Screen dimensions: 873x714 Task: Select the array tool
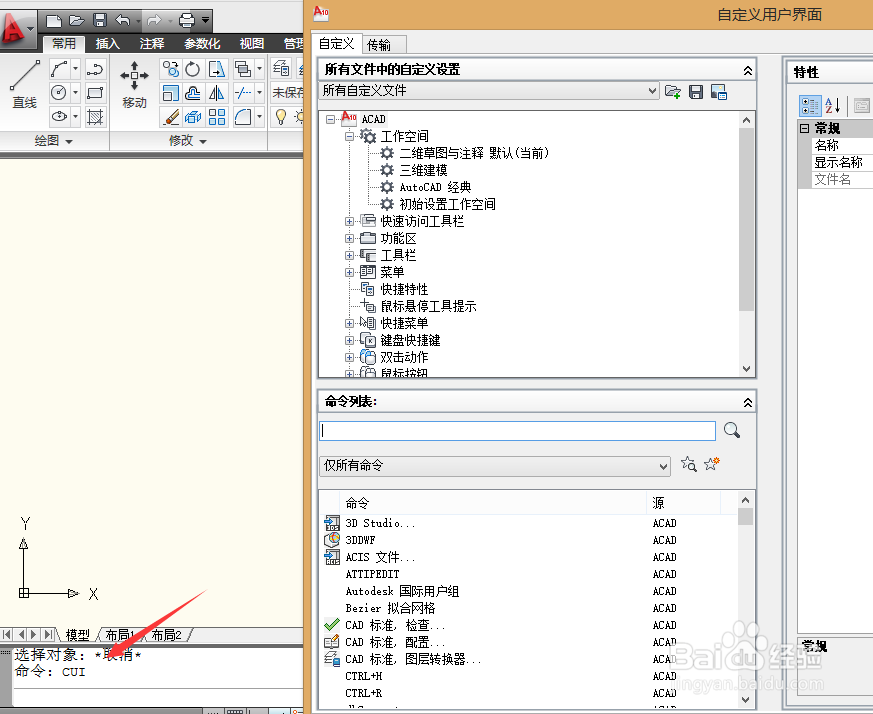pos(217,116)
